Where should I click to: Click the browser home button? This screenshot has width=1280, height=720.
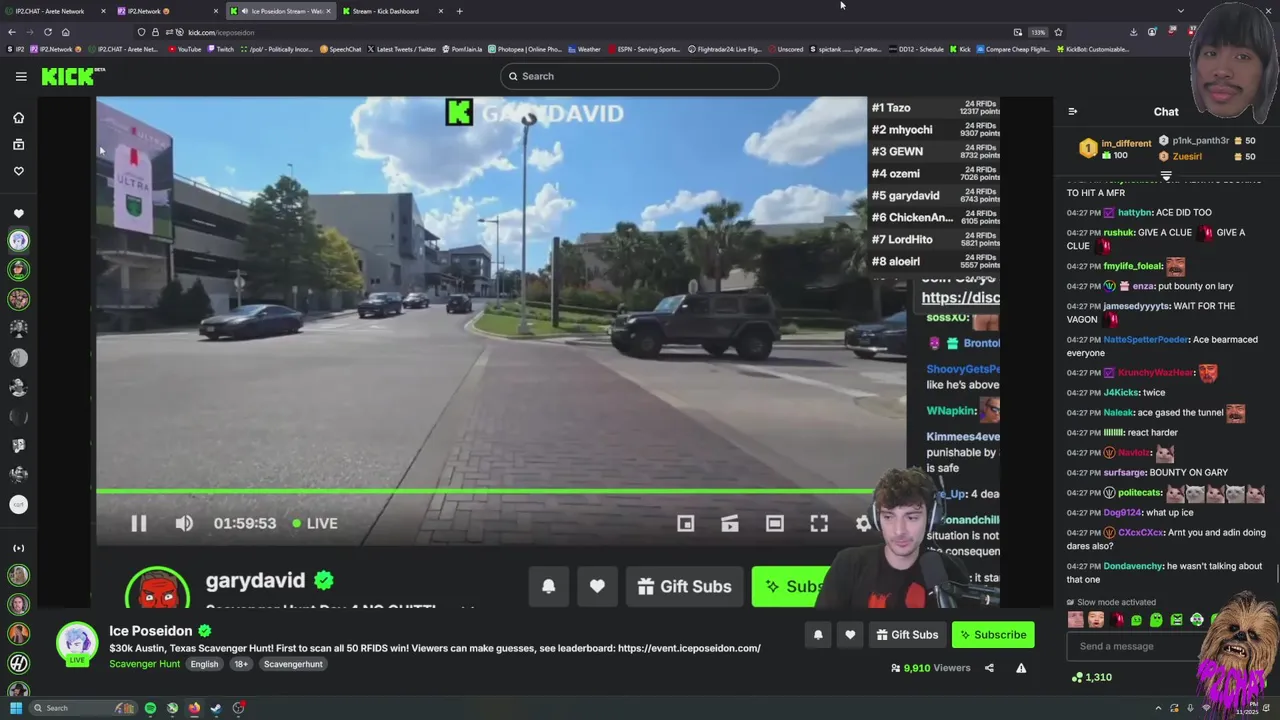pyautogui.click(x=66, y=32)
